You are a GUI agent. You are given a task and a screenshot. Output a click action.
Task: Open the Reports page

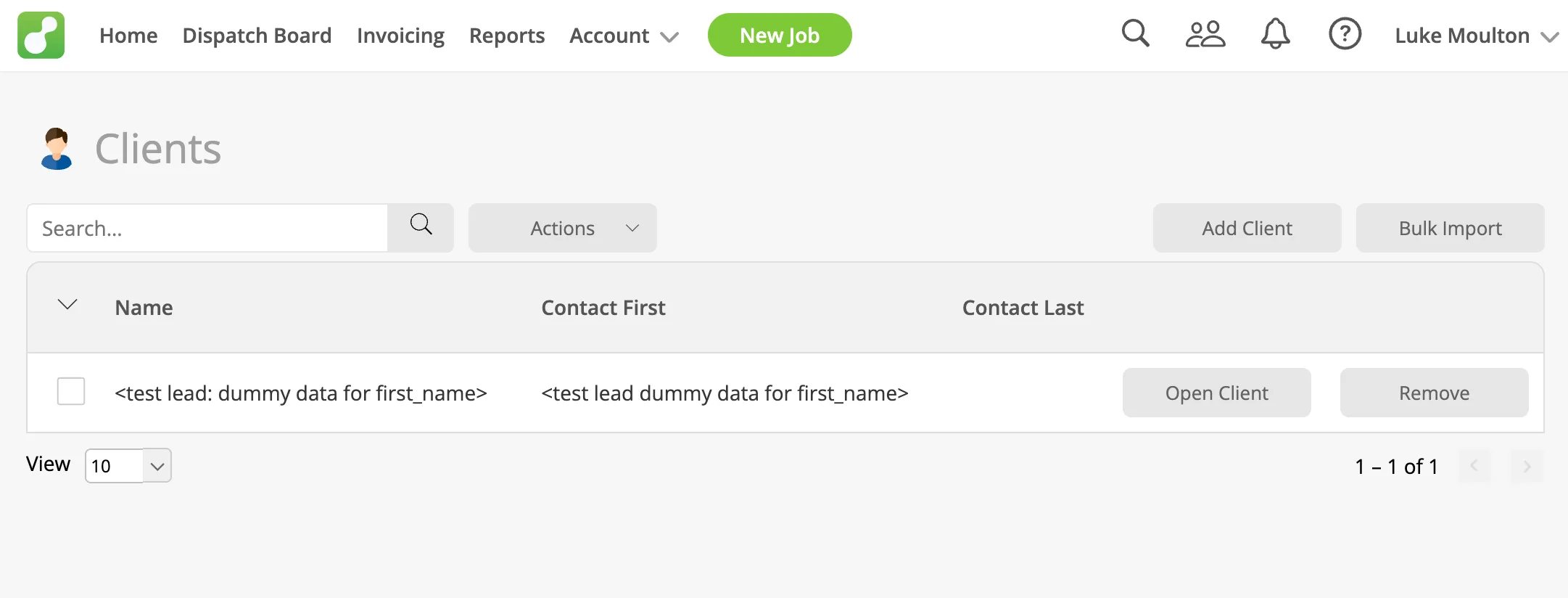point(507,36)
